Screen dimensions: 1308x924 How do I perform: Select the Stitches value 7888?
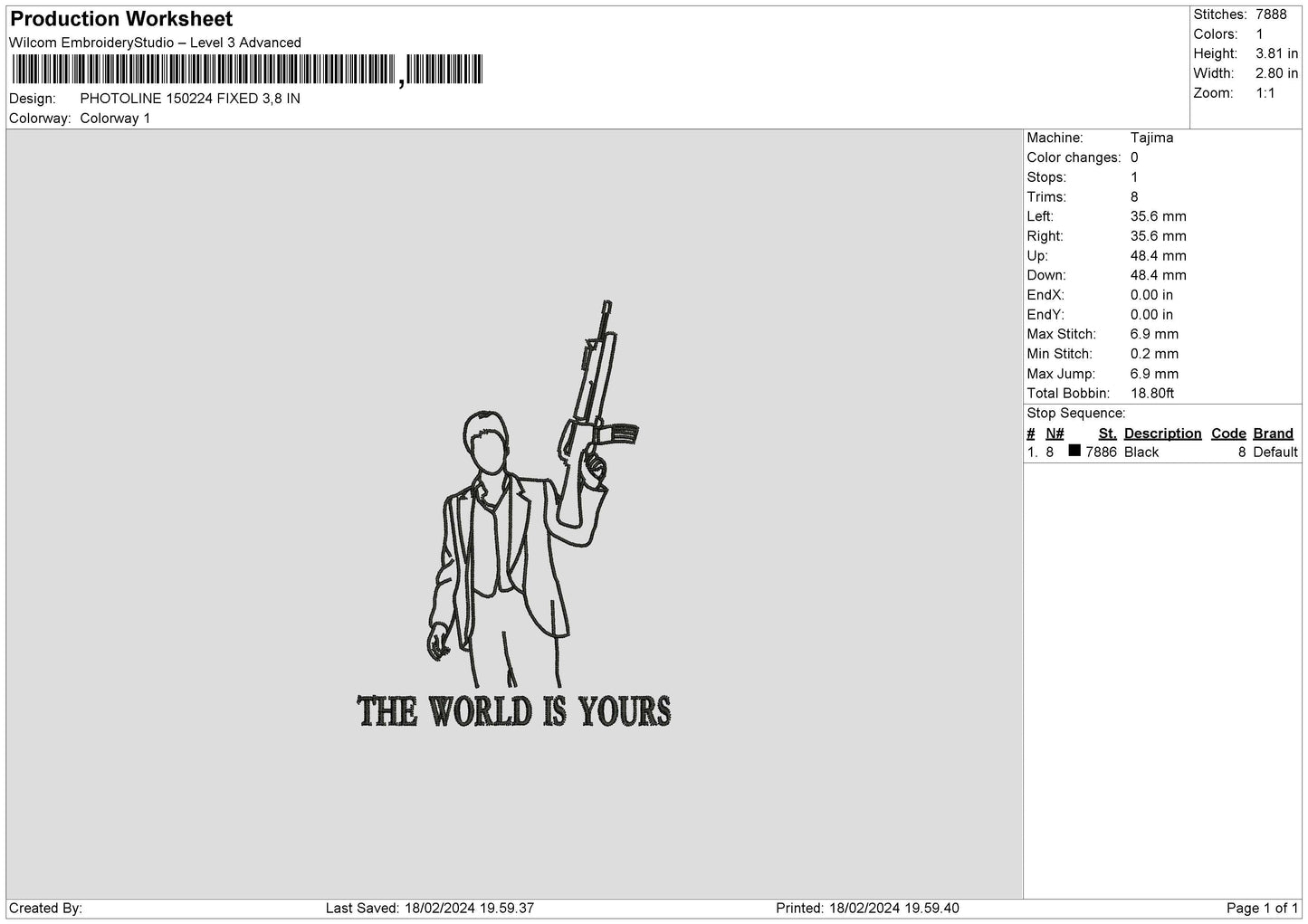click(x=1271, y=14)
